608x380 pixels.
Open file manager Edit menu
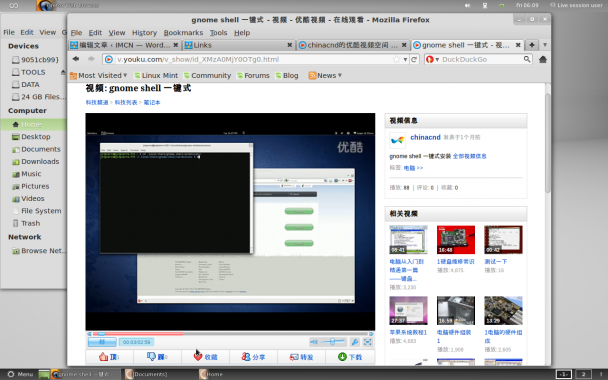coord(27,32)
